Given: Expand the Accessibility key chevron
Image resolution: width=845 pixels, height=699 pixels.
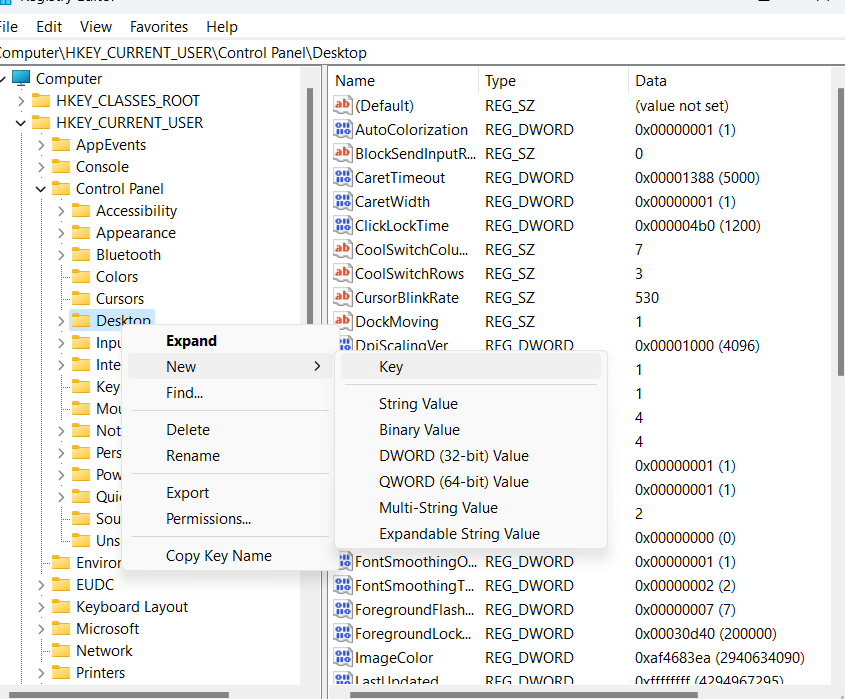Looking at the screenshot, I should coord(61,211).
